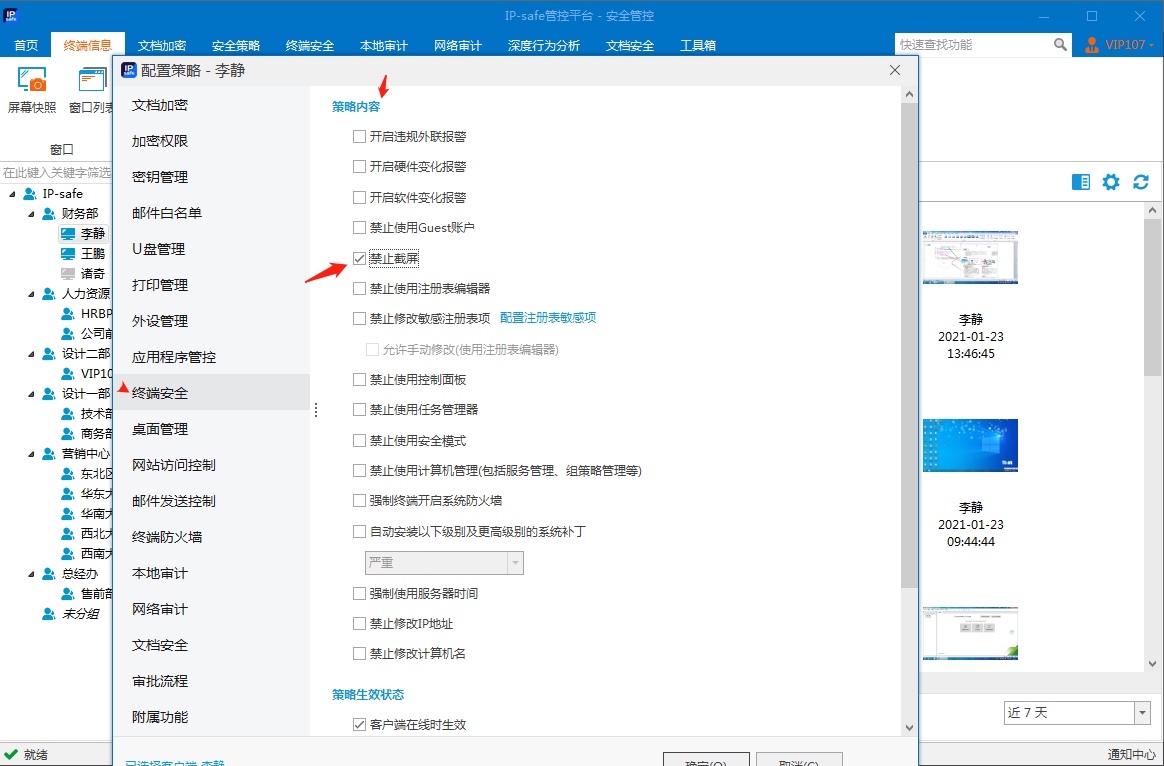Collapse the 设计二部 tree group

[31, 353]
